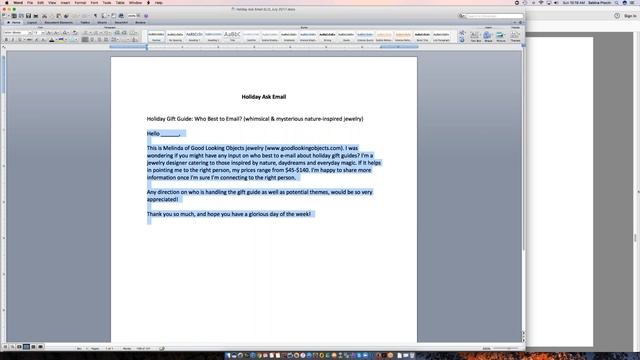
Task: Apply the Strong style from the gallery
Action: tap(327, 36)
